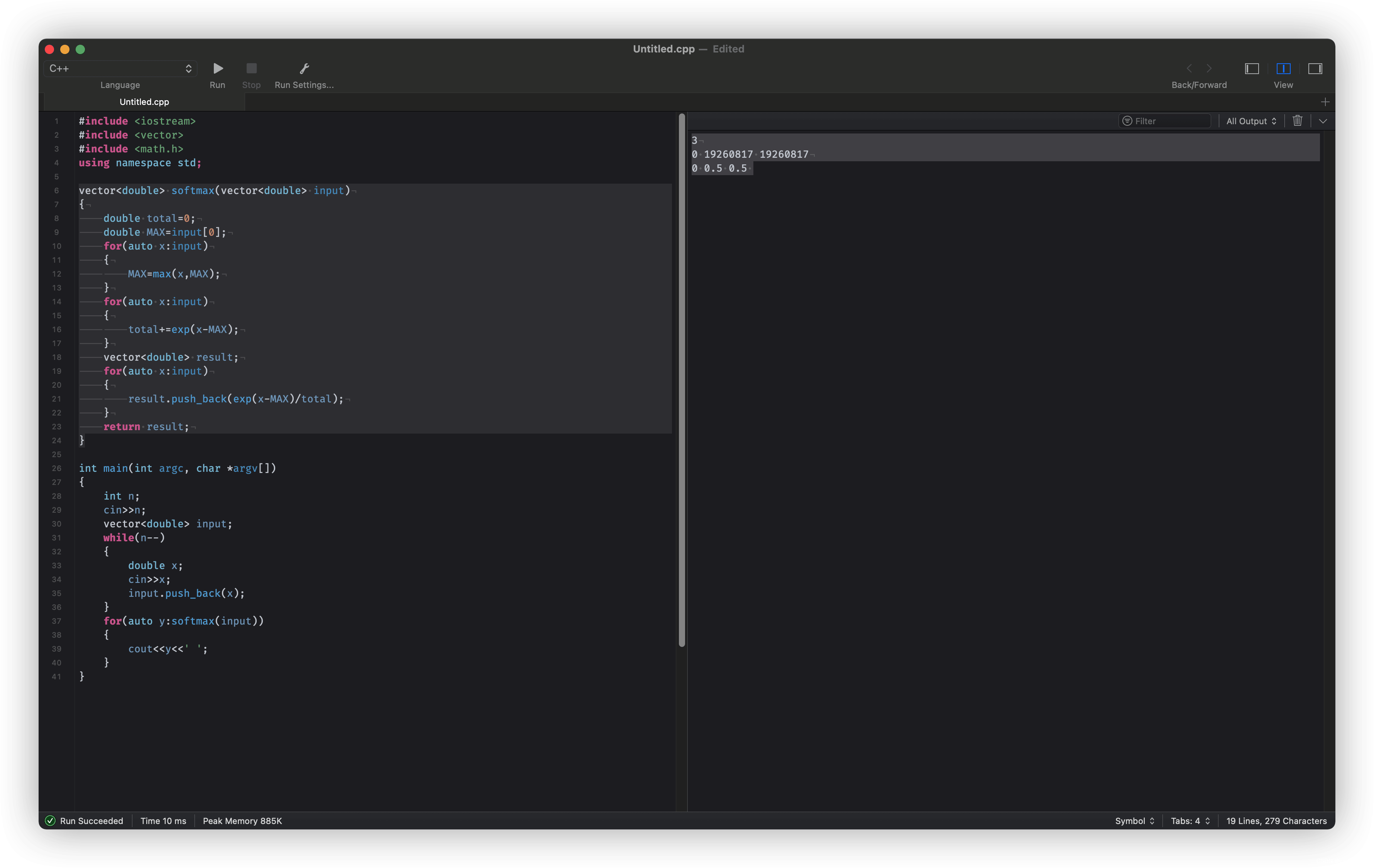Open the Tabs: 4 indentation popup
1374x868 pixels.
[x=1190, y=821]
